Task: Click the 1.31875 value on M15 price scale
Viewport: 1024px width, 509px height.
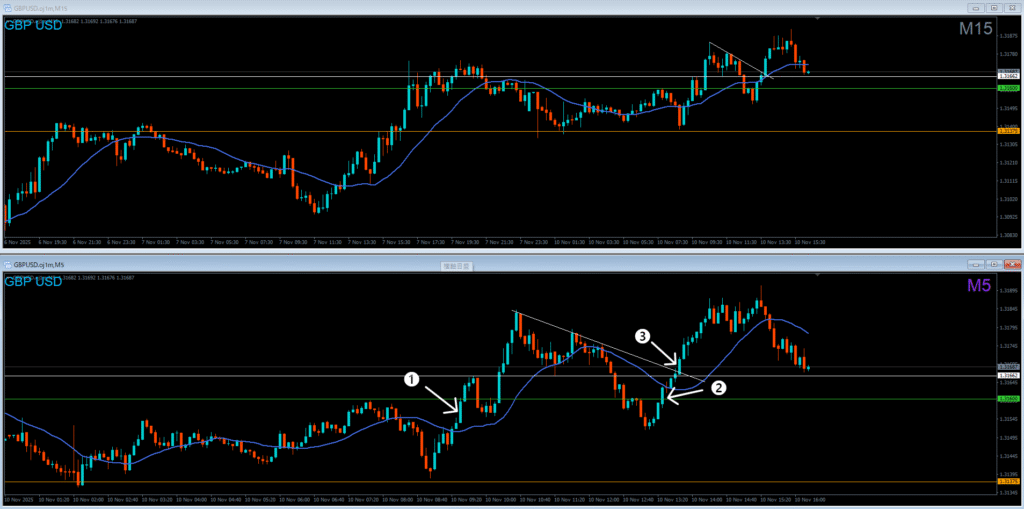Action: point(1008,37)
